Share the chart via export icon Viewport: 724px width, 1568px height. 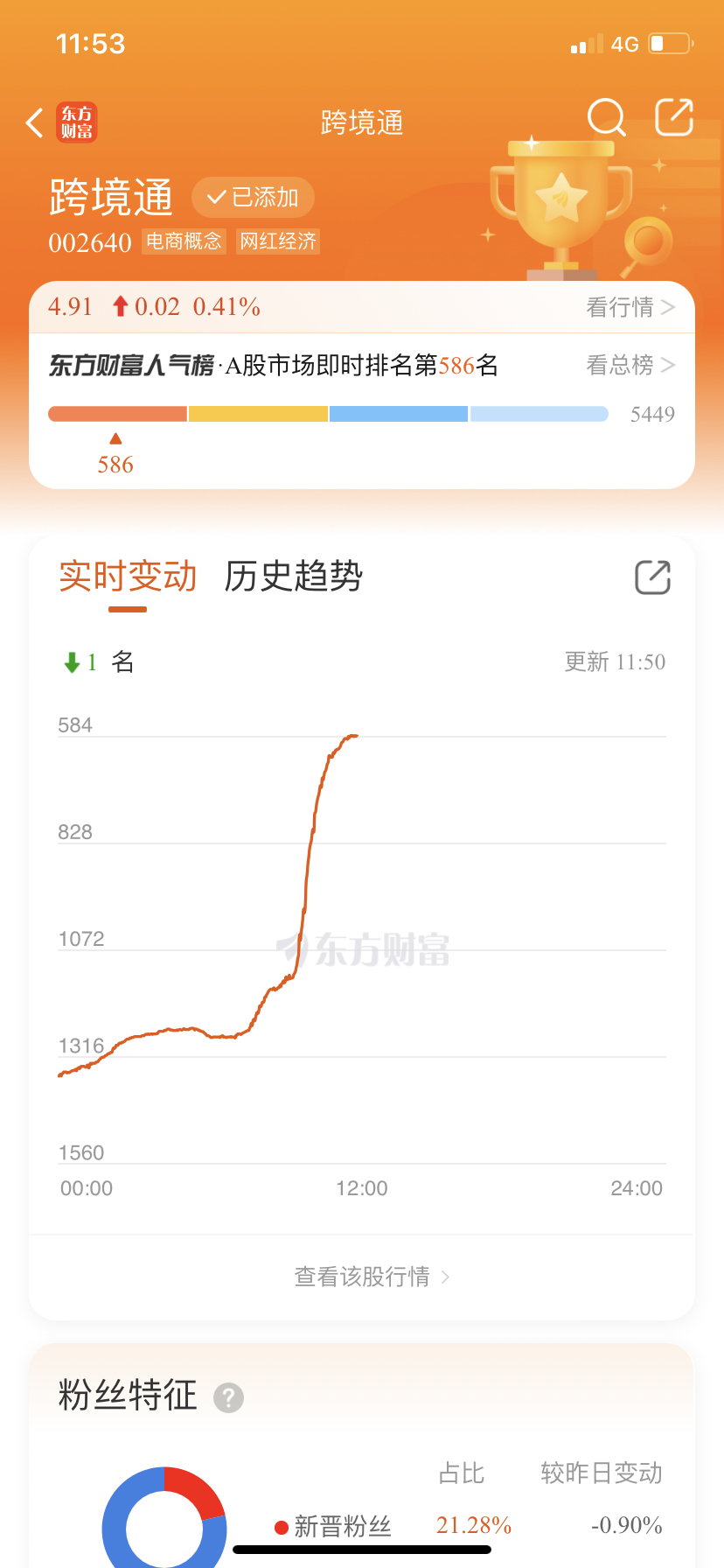pyautogui.click(x=652, y=577)
